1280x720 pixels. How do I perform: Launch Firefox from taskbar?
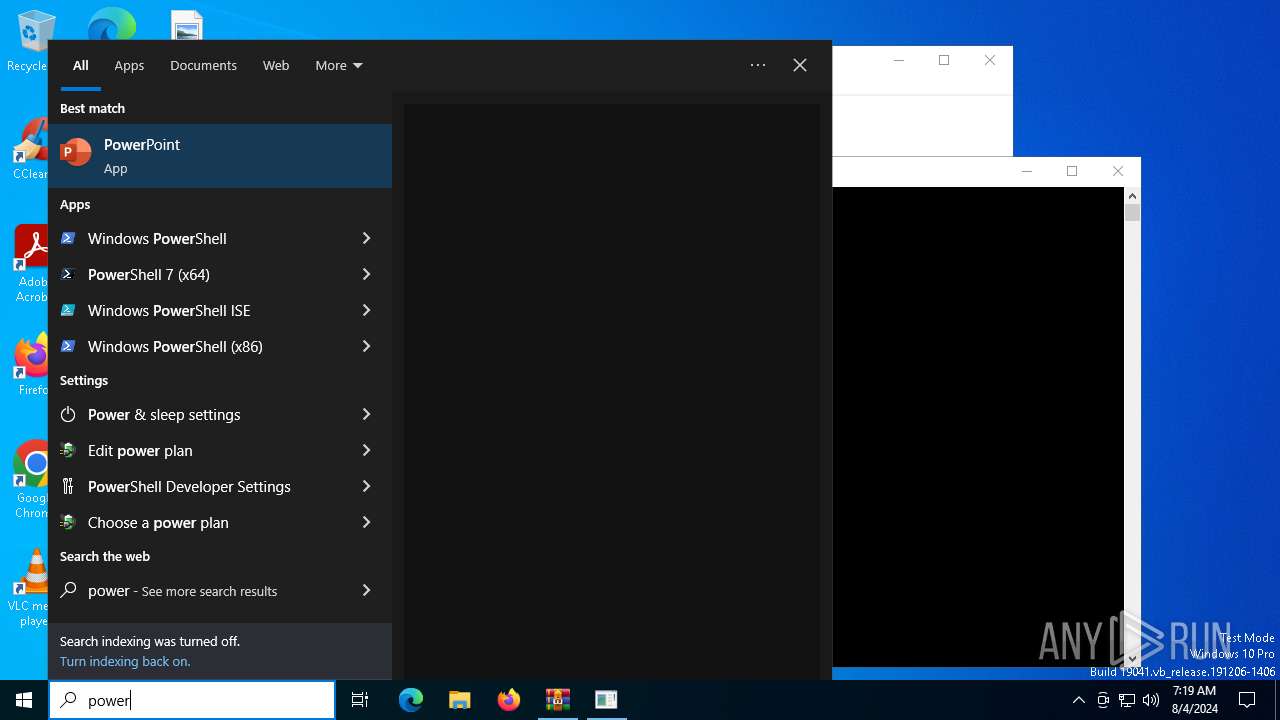(x=509, y=700)
